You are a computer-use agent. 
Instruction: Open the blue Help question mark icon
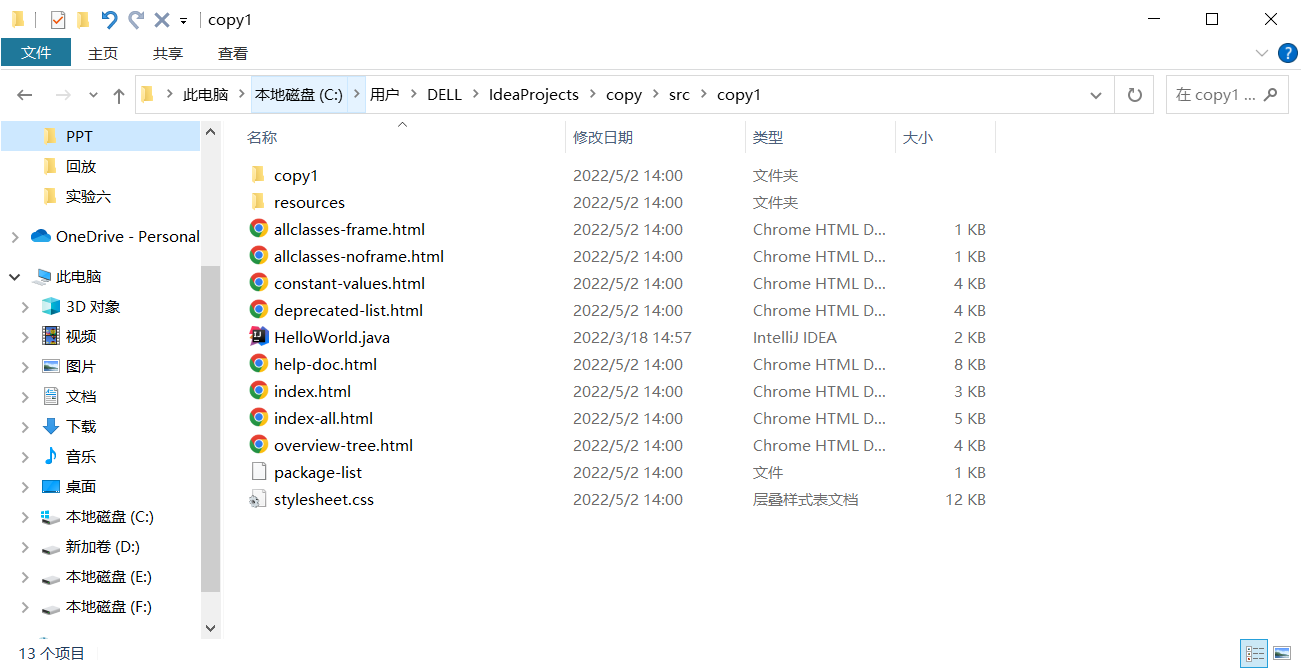[x=1288, y=53]
